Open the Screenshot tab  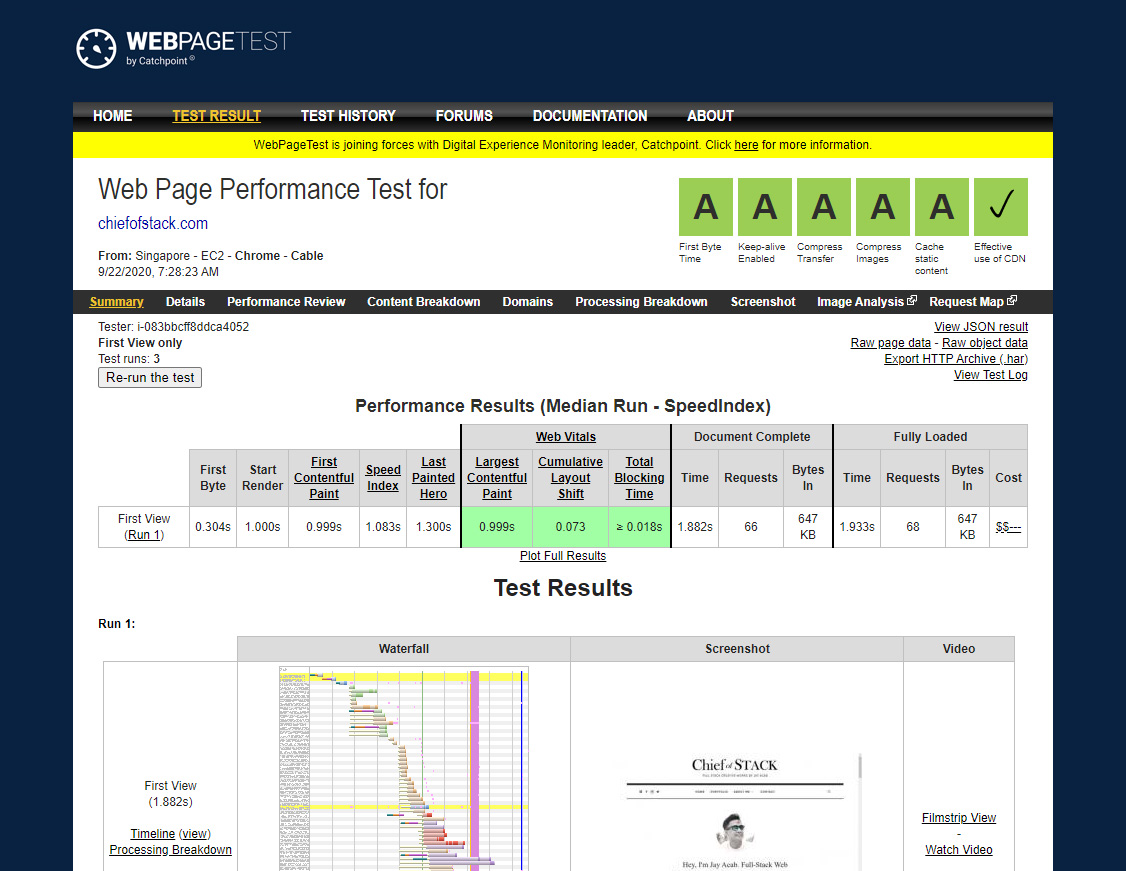[763, 302]
